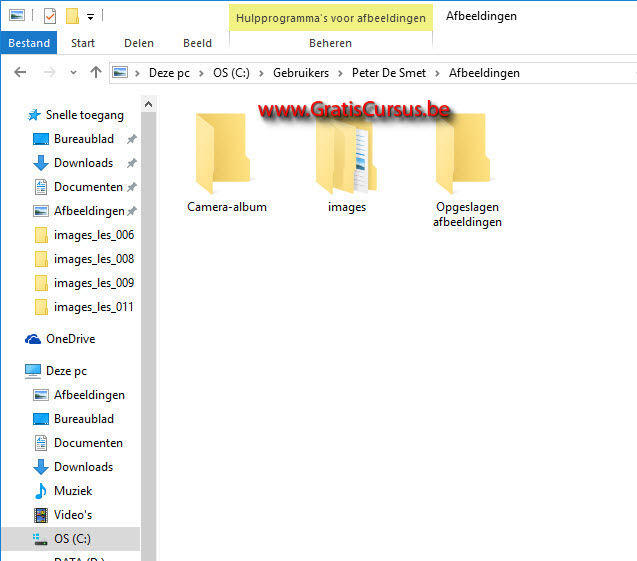Select OS (C:) drive in navigation pane
Viewport: 637px width, 561px height.
(x=72, y=539)
